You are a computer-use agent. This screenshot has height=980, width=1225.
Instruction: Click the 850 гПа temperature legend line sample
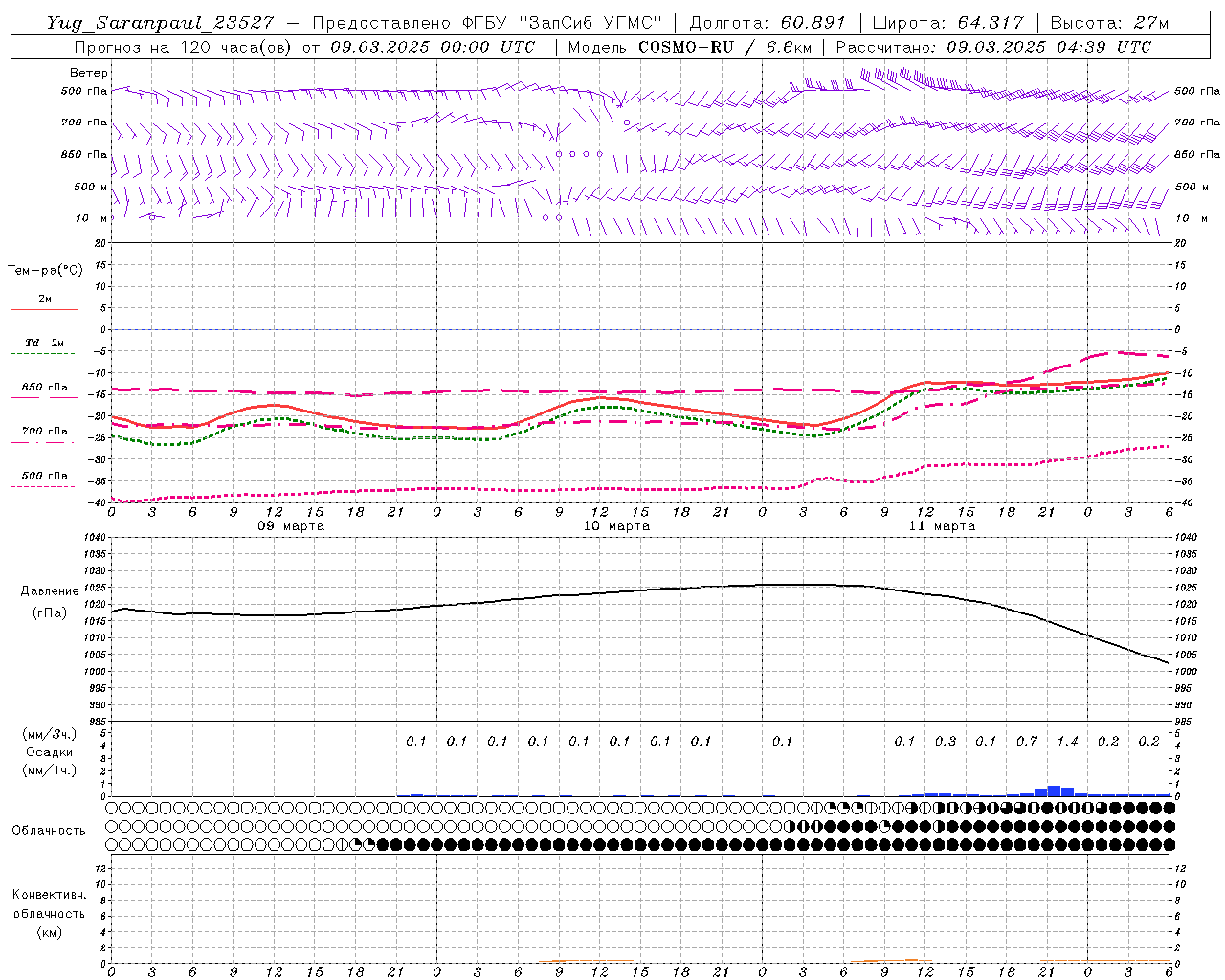[x=44, y=398]
